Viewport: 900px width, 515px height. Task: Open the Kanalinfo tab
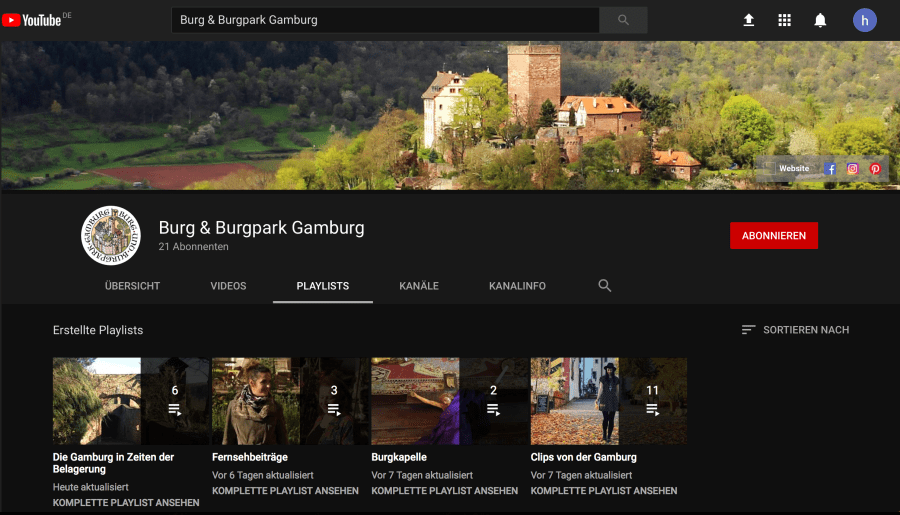coord(517,286)
